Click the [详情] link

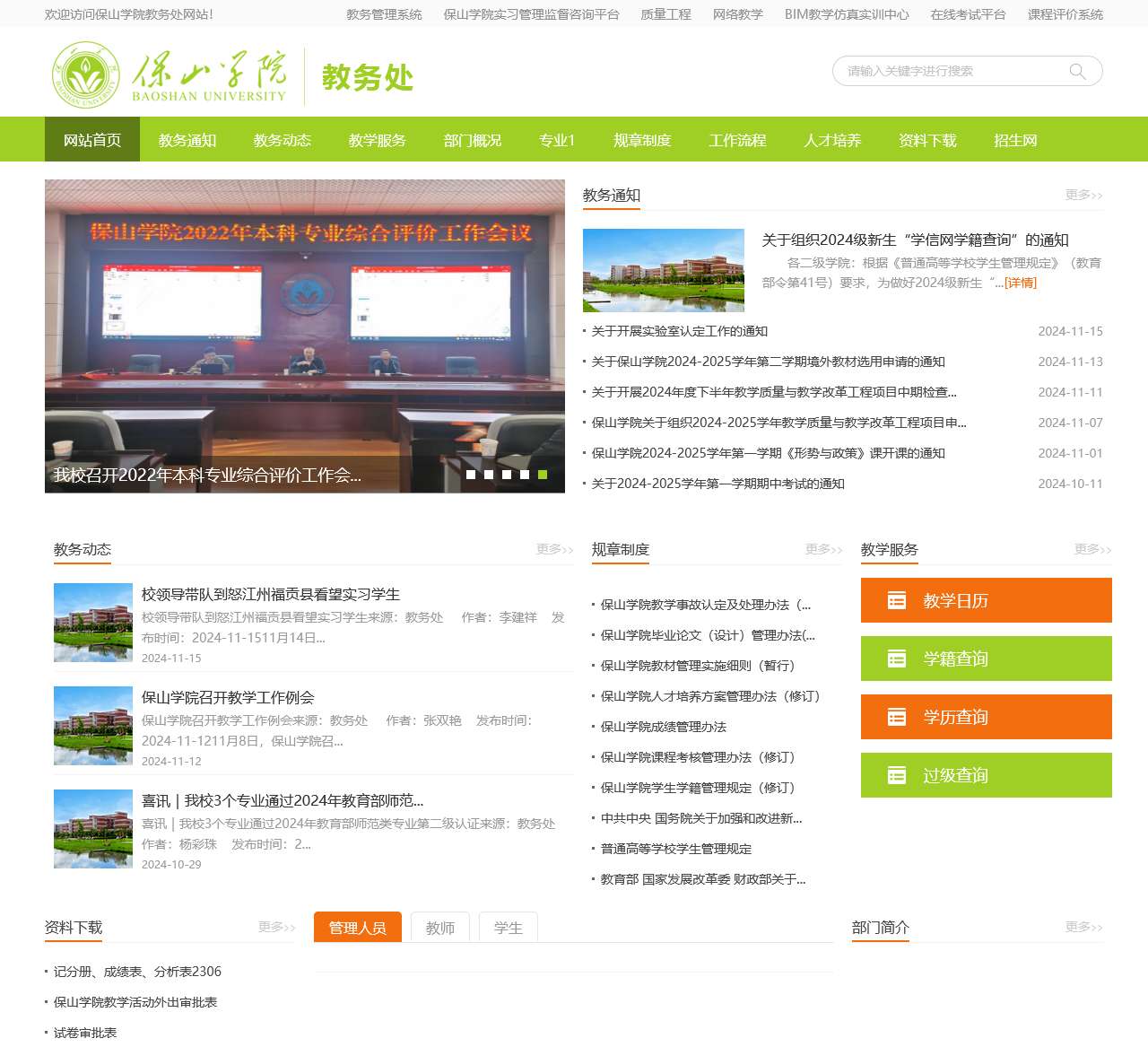(1020, 283)
